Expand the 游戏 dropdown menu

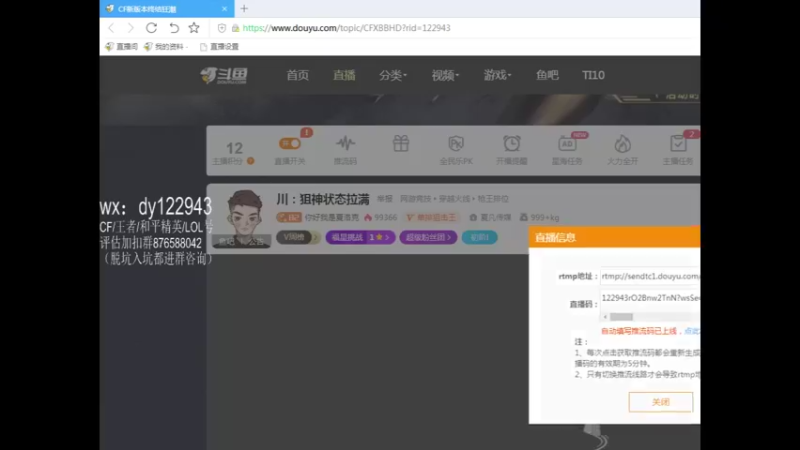(x=497, y=76)
